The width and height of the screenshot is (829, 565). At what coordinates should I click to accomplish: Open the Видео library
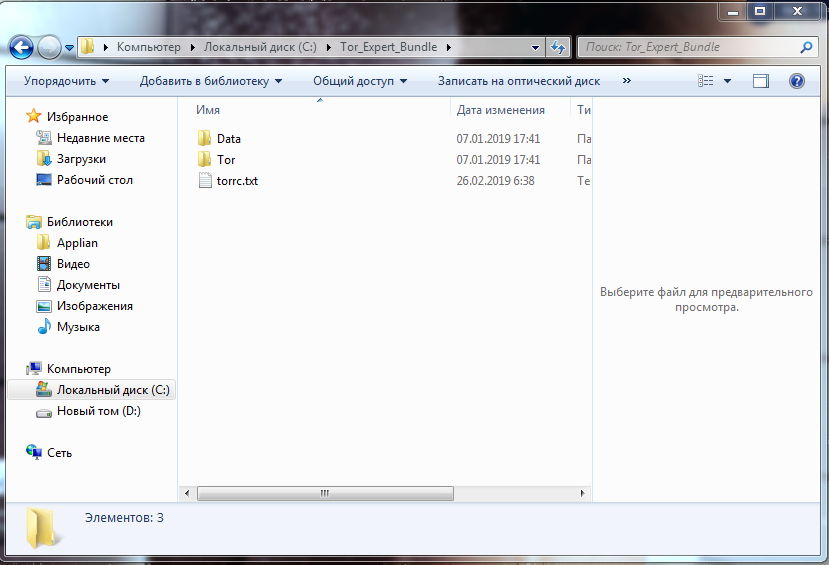[73, 264]
